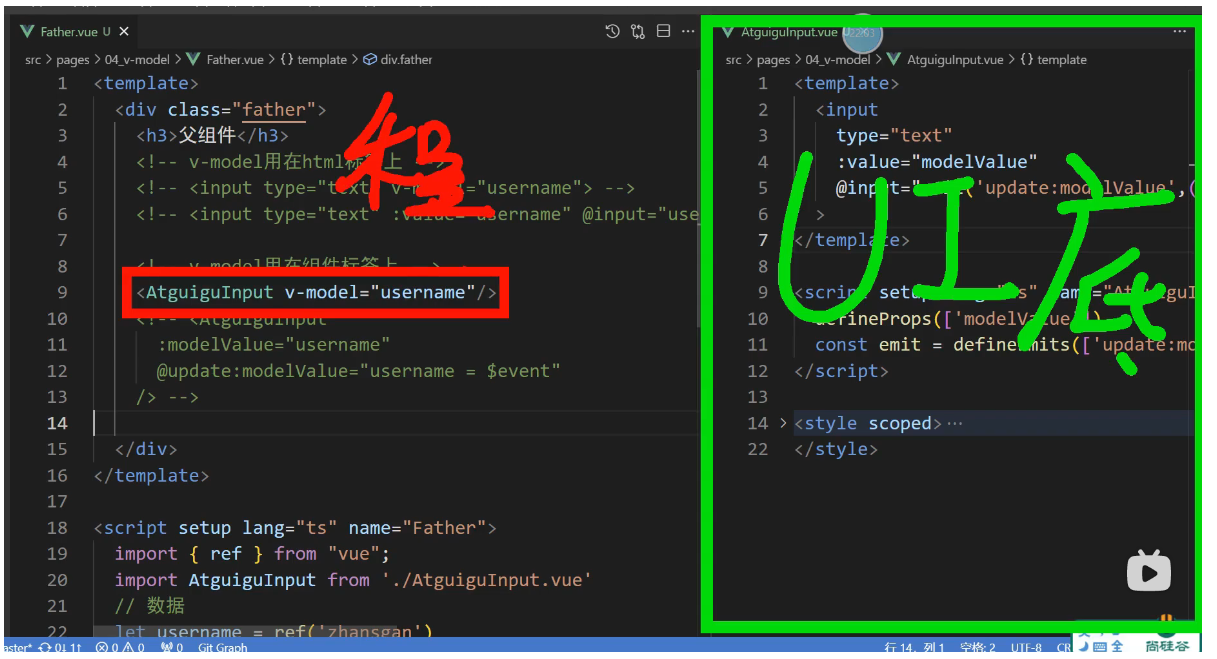Click the '/> -->' line 13

(x=168, y=397)
